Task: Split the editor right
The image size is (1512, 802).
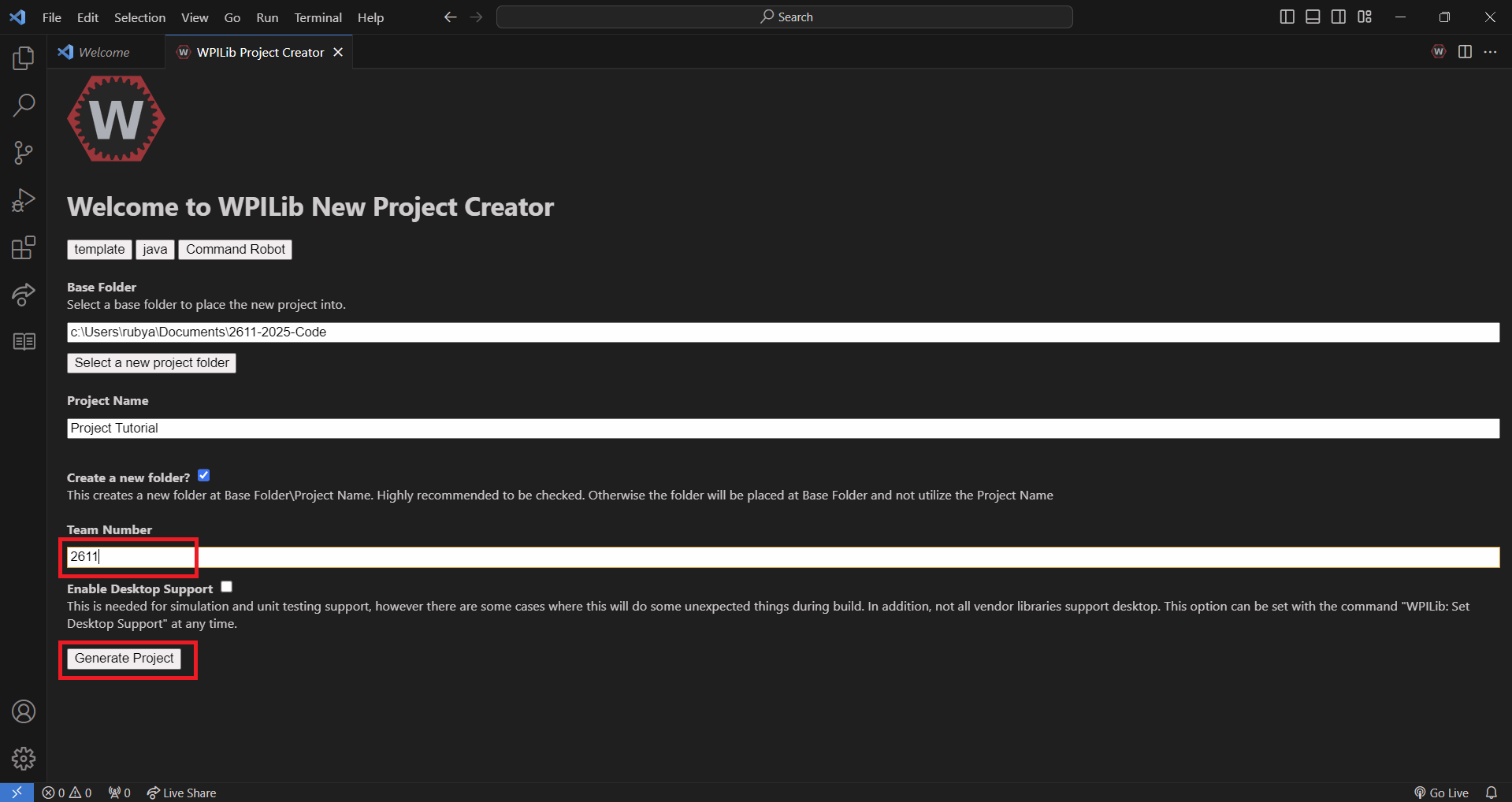Action: [x=1465, y=52]
